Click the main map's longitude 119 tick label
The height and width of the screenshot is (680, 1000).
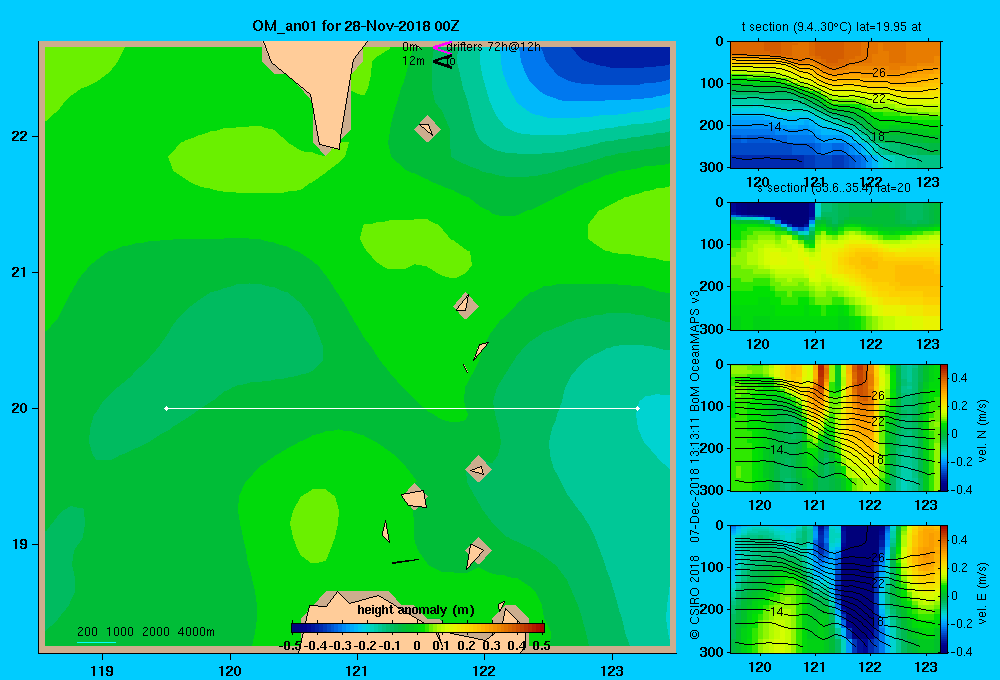point(102,670)
